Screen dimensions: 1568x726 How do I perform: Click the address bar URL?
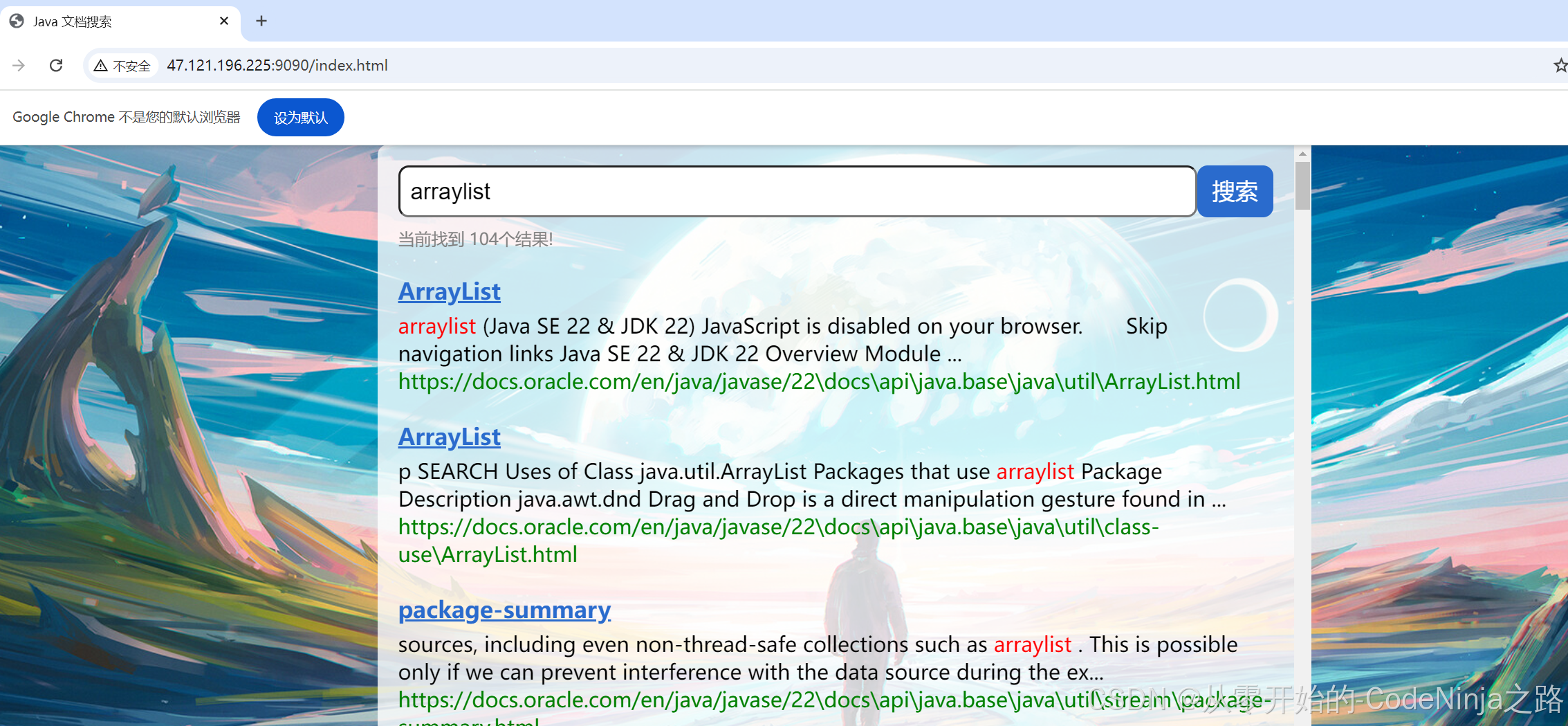click(277, 65)
